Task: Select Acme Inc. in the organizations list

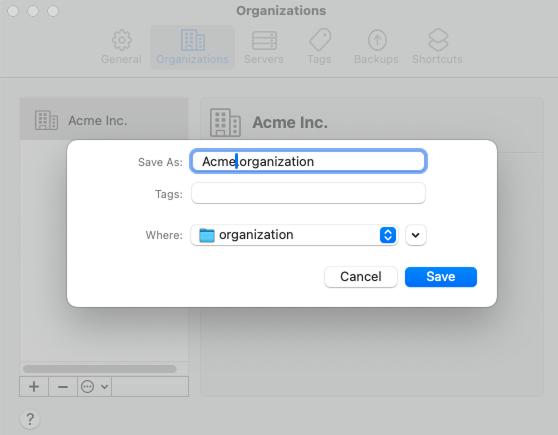Action: (x=104, y=120)
